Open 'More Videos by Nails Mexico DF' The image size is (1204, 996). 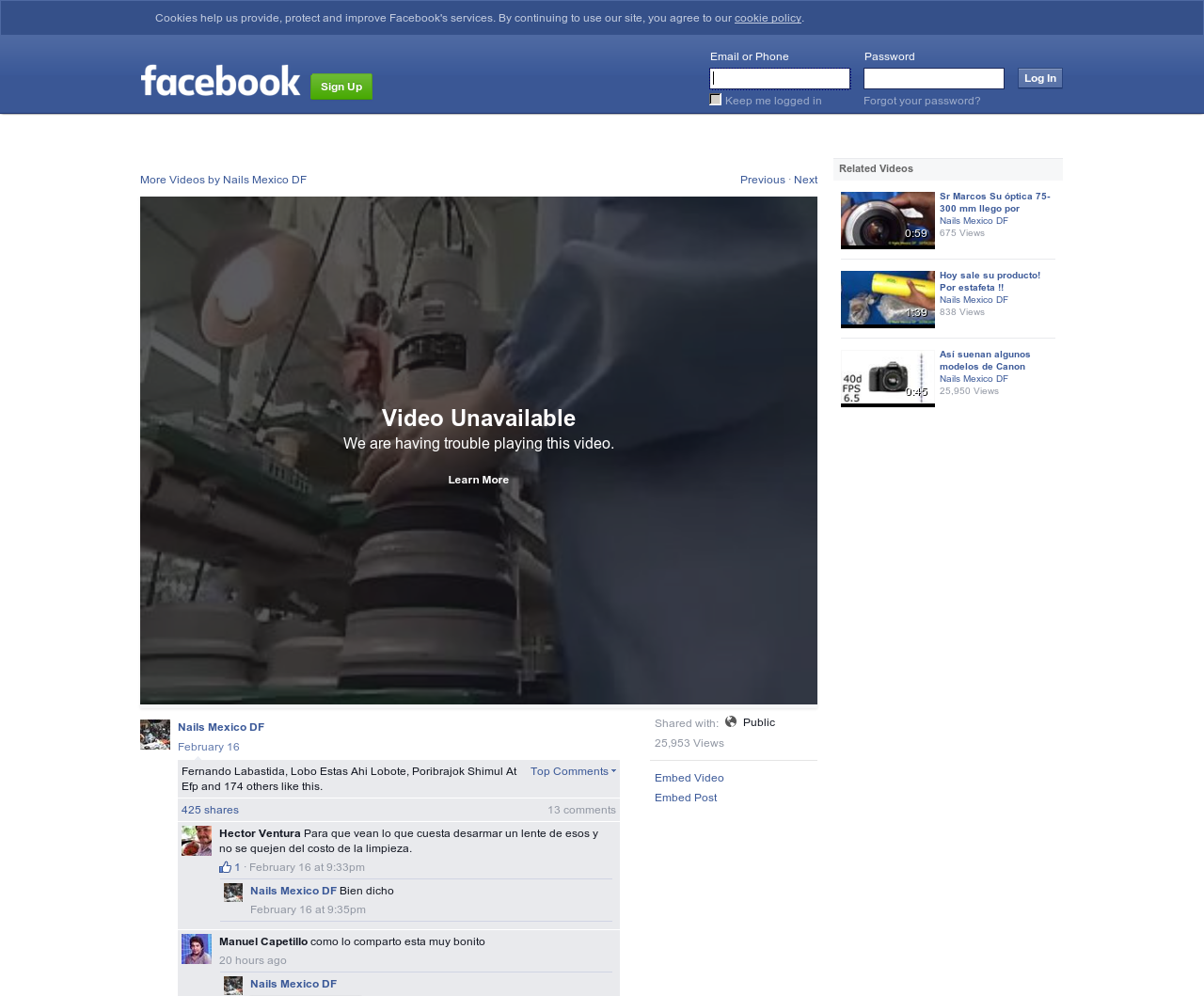point(223,180)
